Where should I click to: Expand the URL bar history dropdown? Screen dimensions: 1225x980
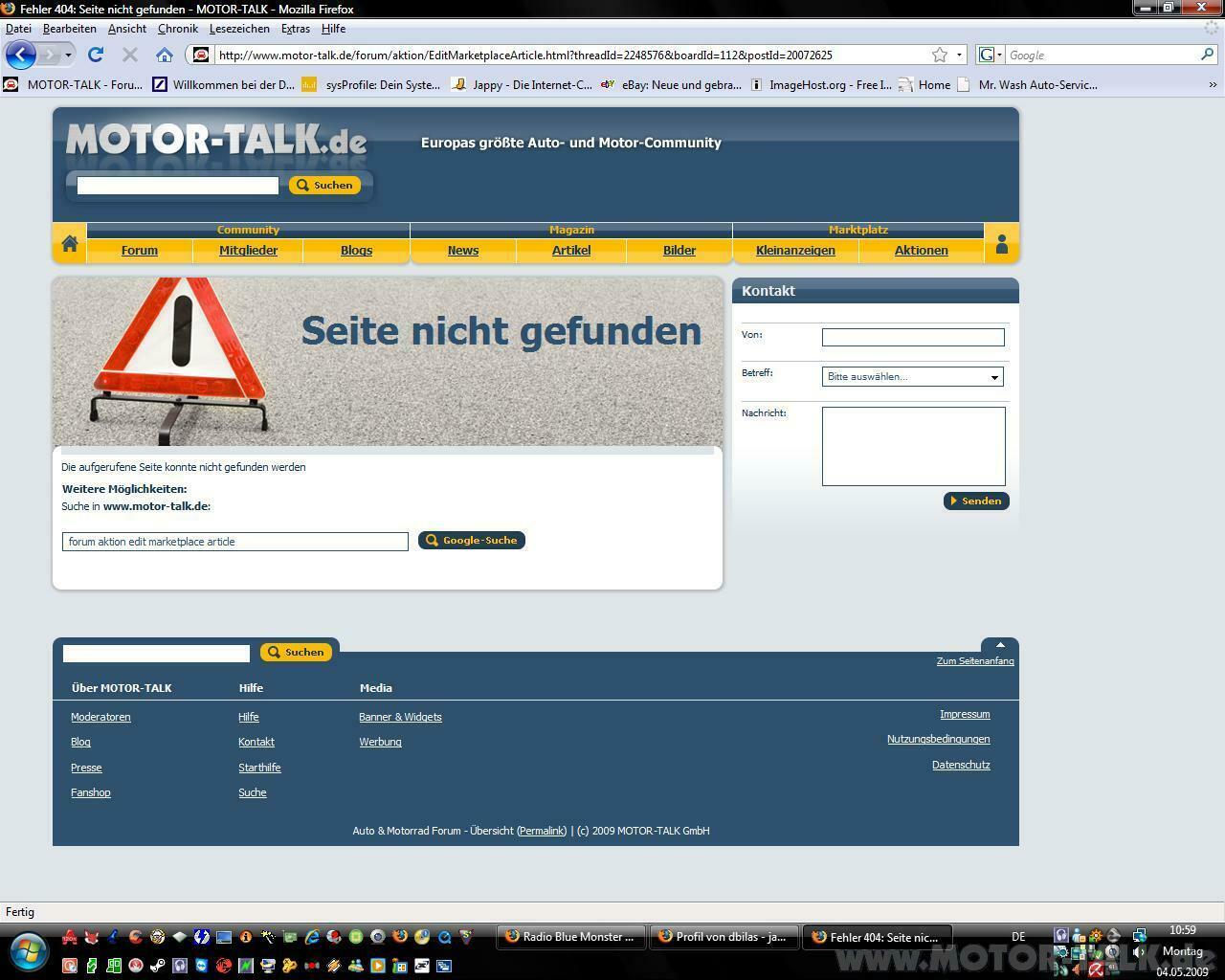pos(960,55)
